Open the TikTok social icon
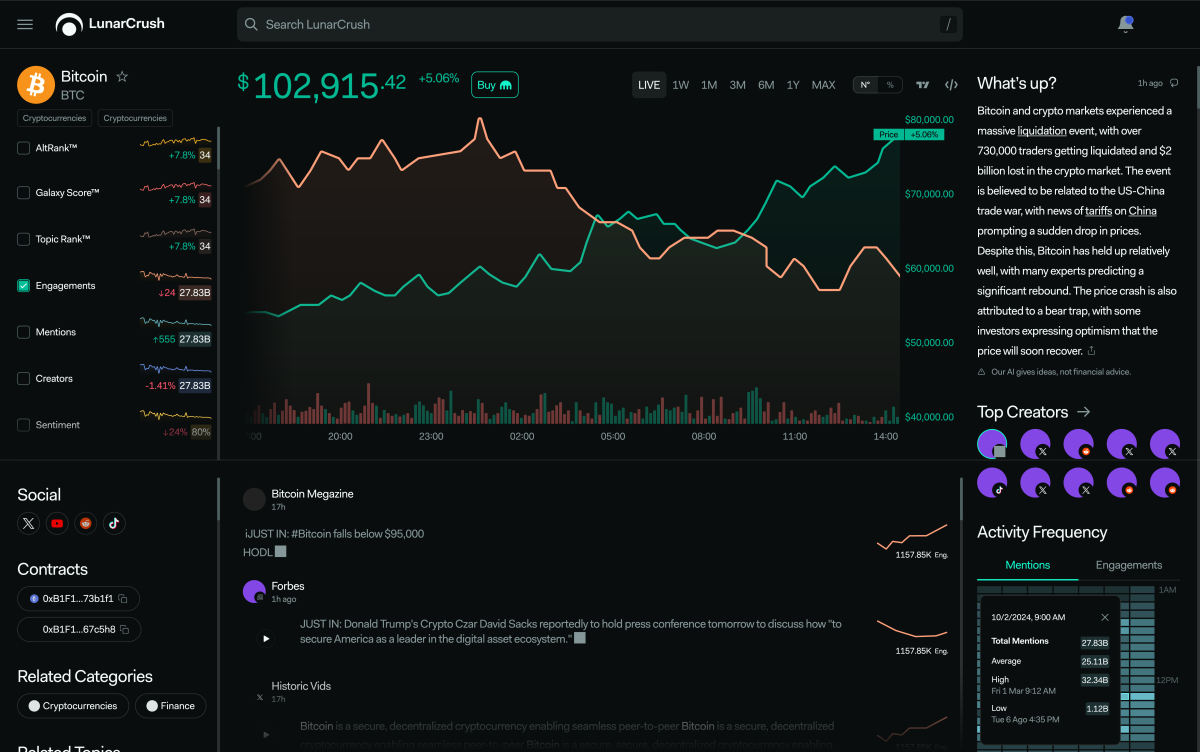The height and width of the screenshot is (752, 1200). (114, 523)
